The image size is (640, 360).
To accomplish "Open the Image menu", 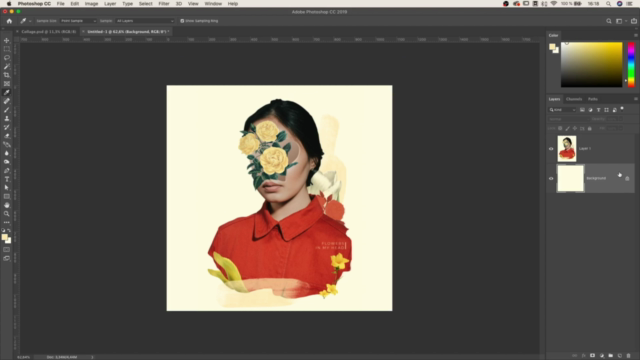I will click(x=91, y=4).
